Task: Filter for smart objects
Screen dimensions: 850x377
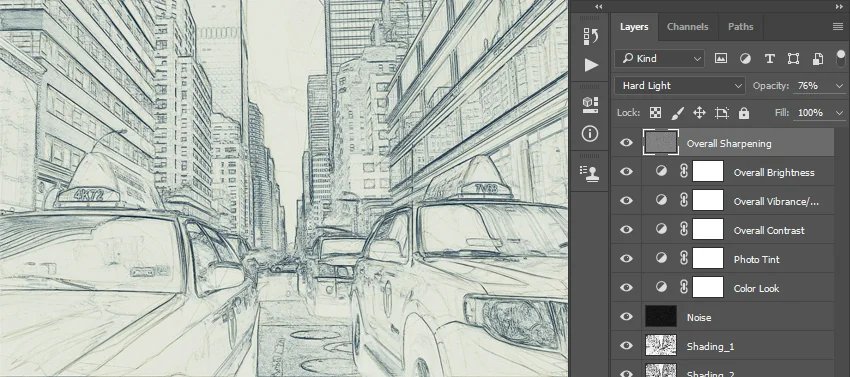Action: pyautogui.click(x=817, y=59)
